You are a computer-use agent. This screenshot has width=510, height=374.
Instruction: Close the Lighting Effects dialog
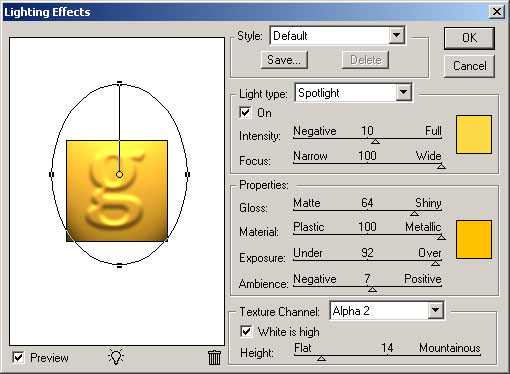click(x=497, y=12)
